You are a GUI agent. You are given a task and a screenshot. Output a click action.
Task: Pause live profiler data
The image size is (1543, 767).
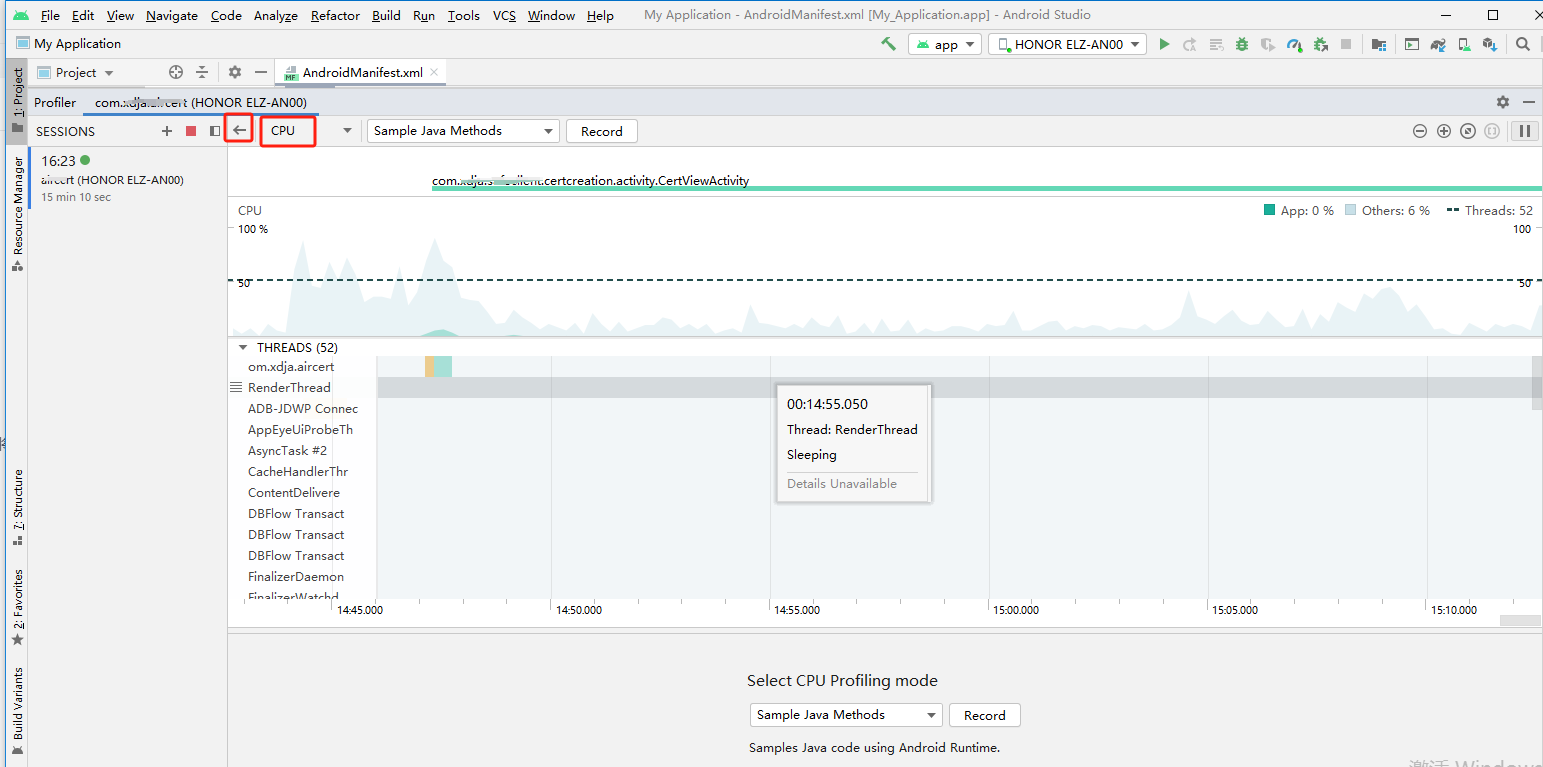[1525, 131]
